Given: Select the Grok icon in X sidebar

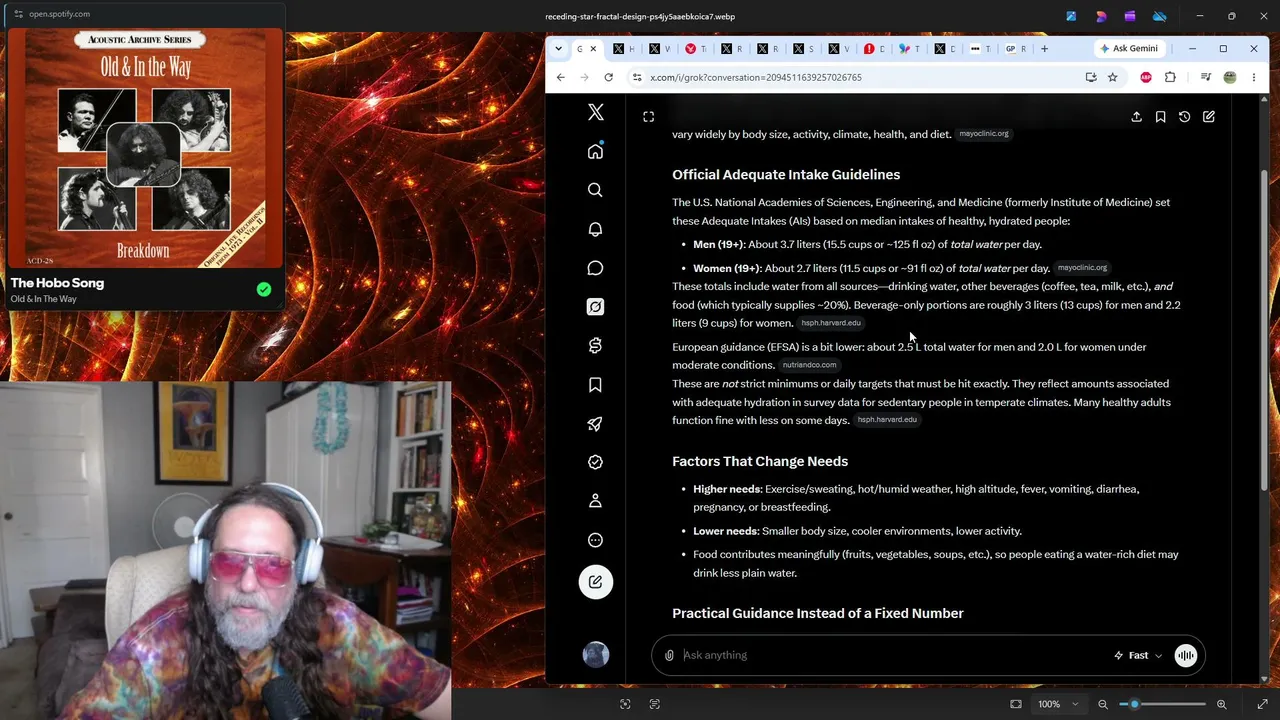Looking at the screenshot, I should (x=595, y=307).
